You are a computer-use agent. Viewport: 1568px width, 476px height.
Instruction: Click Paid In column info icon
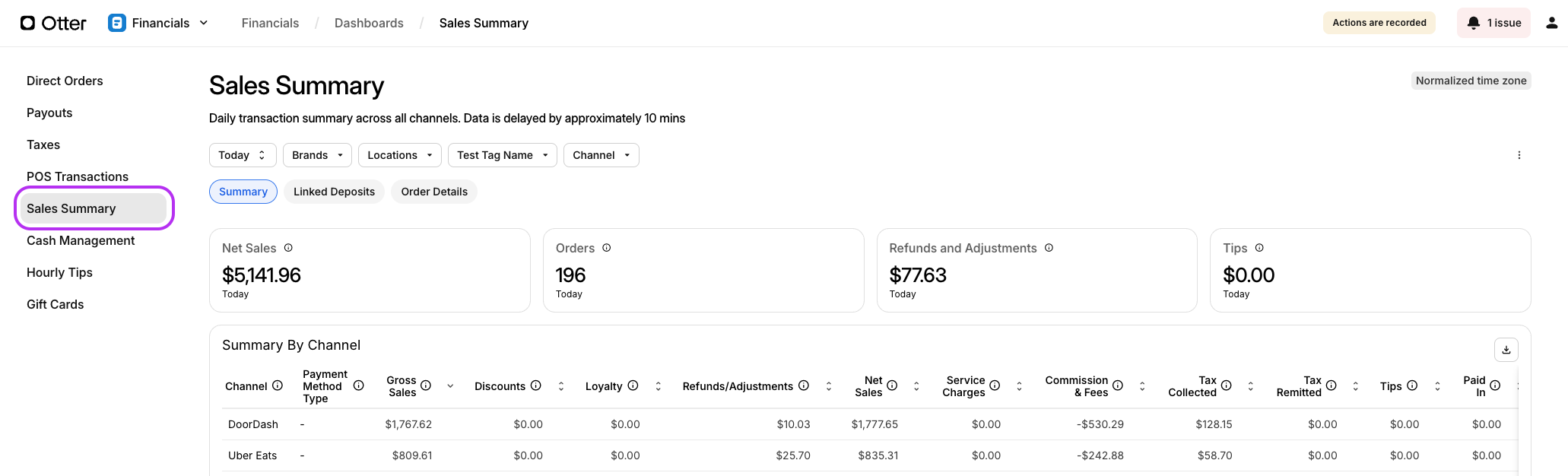click(x=1495, y=386)
